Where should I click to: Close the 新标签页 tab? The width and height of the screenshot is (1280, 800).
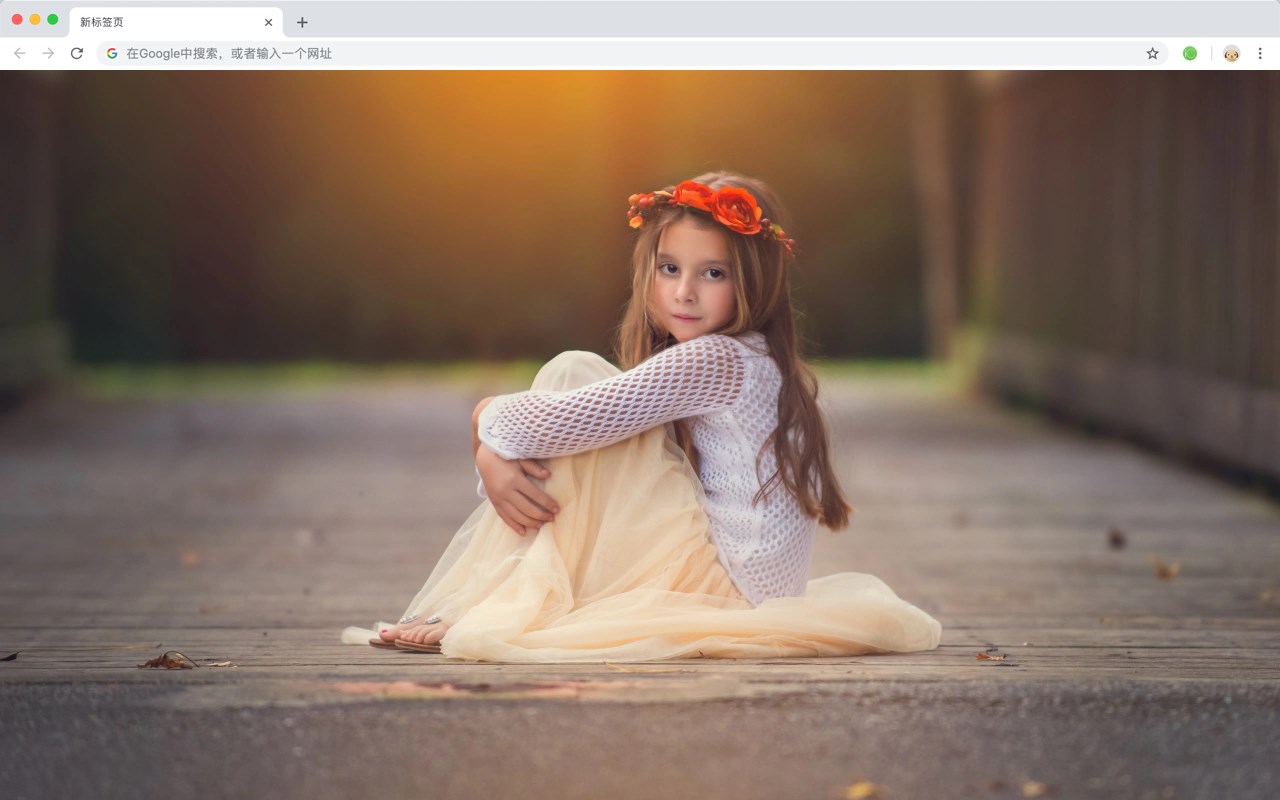(x=268, y=22)
